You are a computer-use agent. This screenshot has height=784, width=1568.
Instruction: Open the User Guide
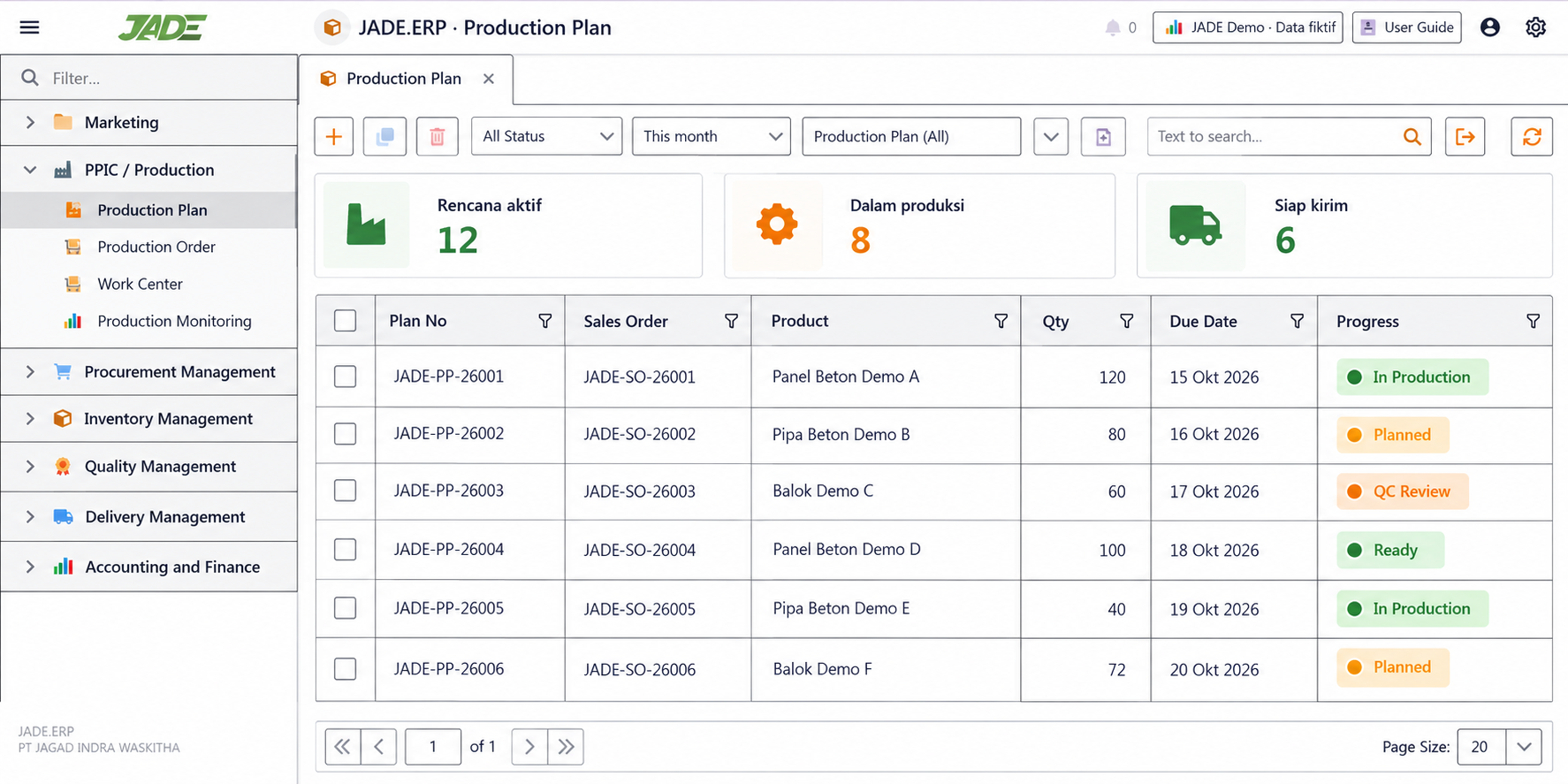point(1407,27)
